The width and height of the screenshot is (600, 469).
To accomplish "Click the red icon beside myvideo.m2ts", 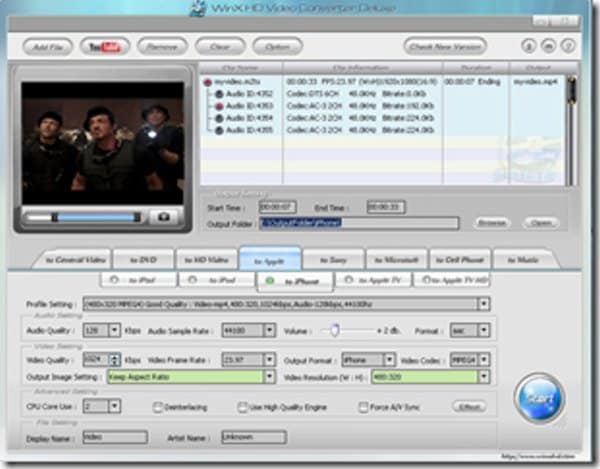I will [208, 82].
